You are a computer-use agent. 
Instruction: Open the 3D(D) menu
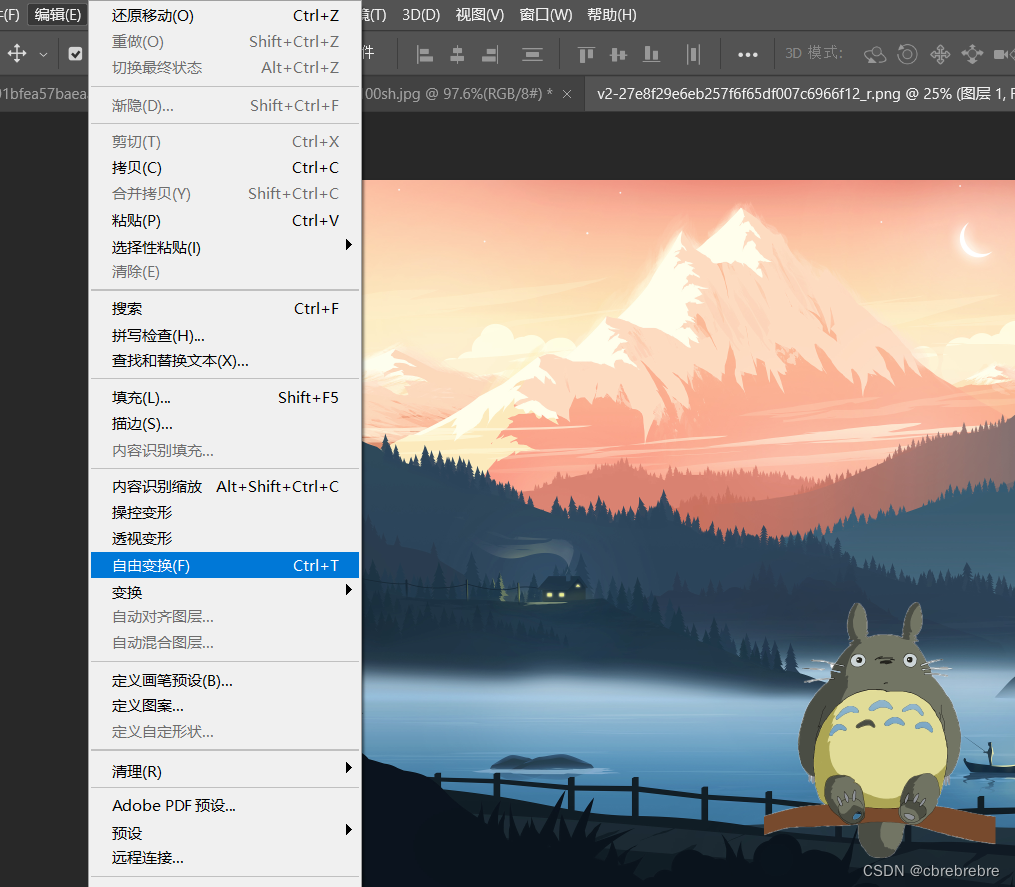pos(421,14)
